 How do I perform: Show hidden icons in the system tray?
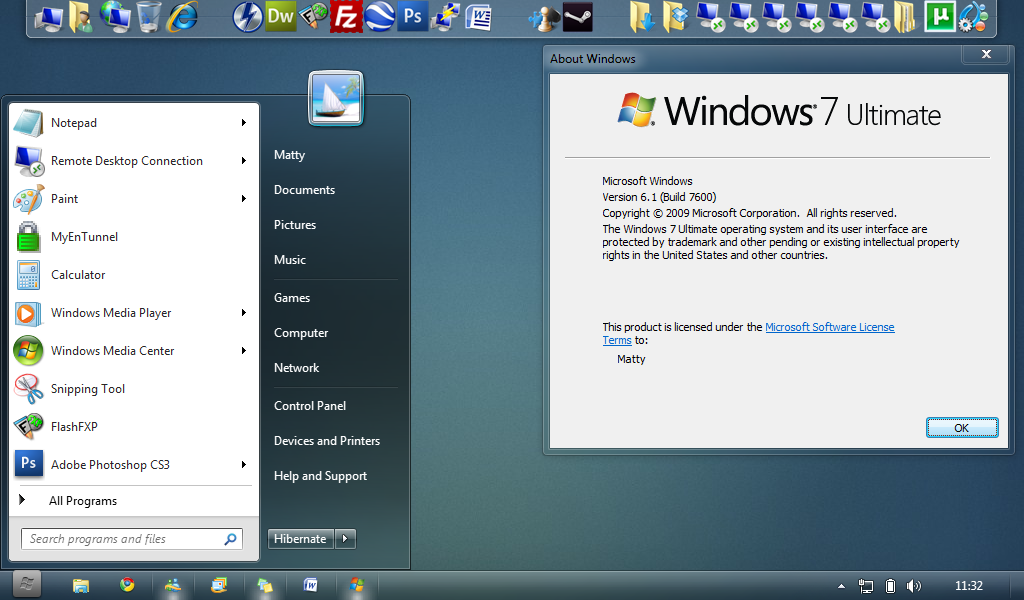841,586
